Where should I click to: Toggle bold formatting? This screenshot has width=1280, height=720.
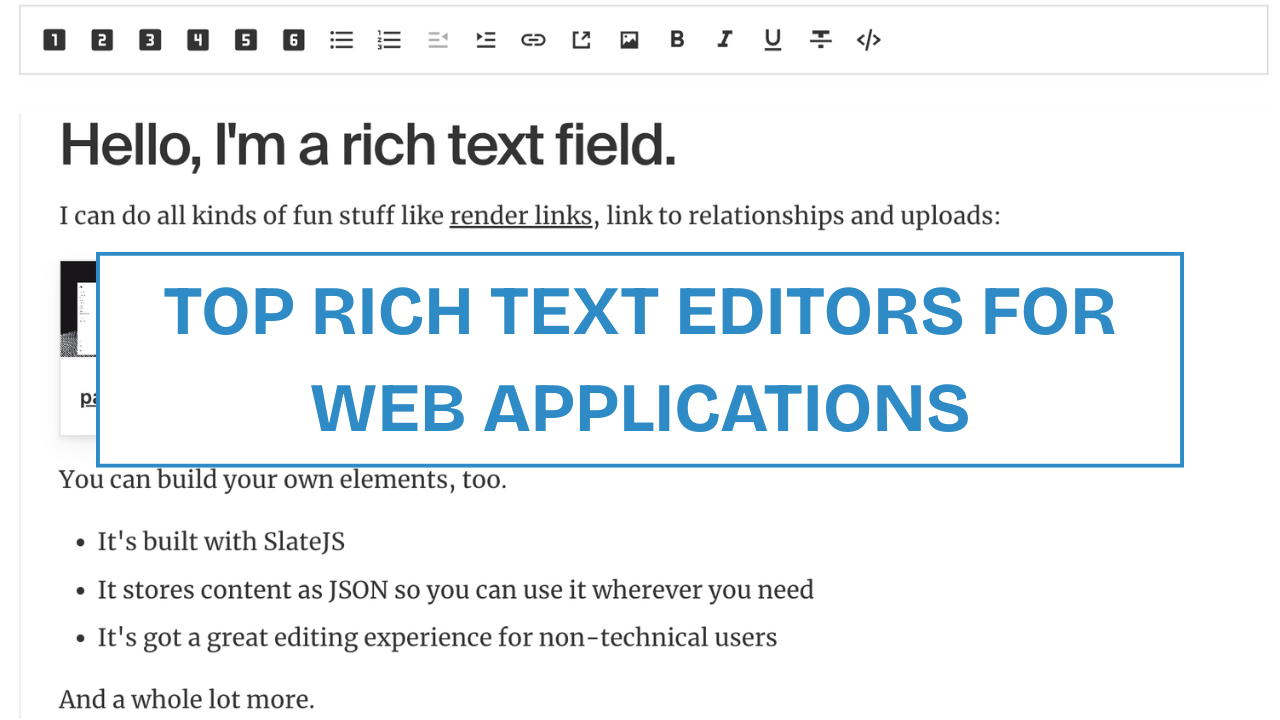pos(677,40)
